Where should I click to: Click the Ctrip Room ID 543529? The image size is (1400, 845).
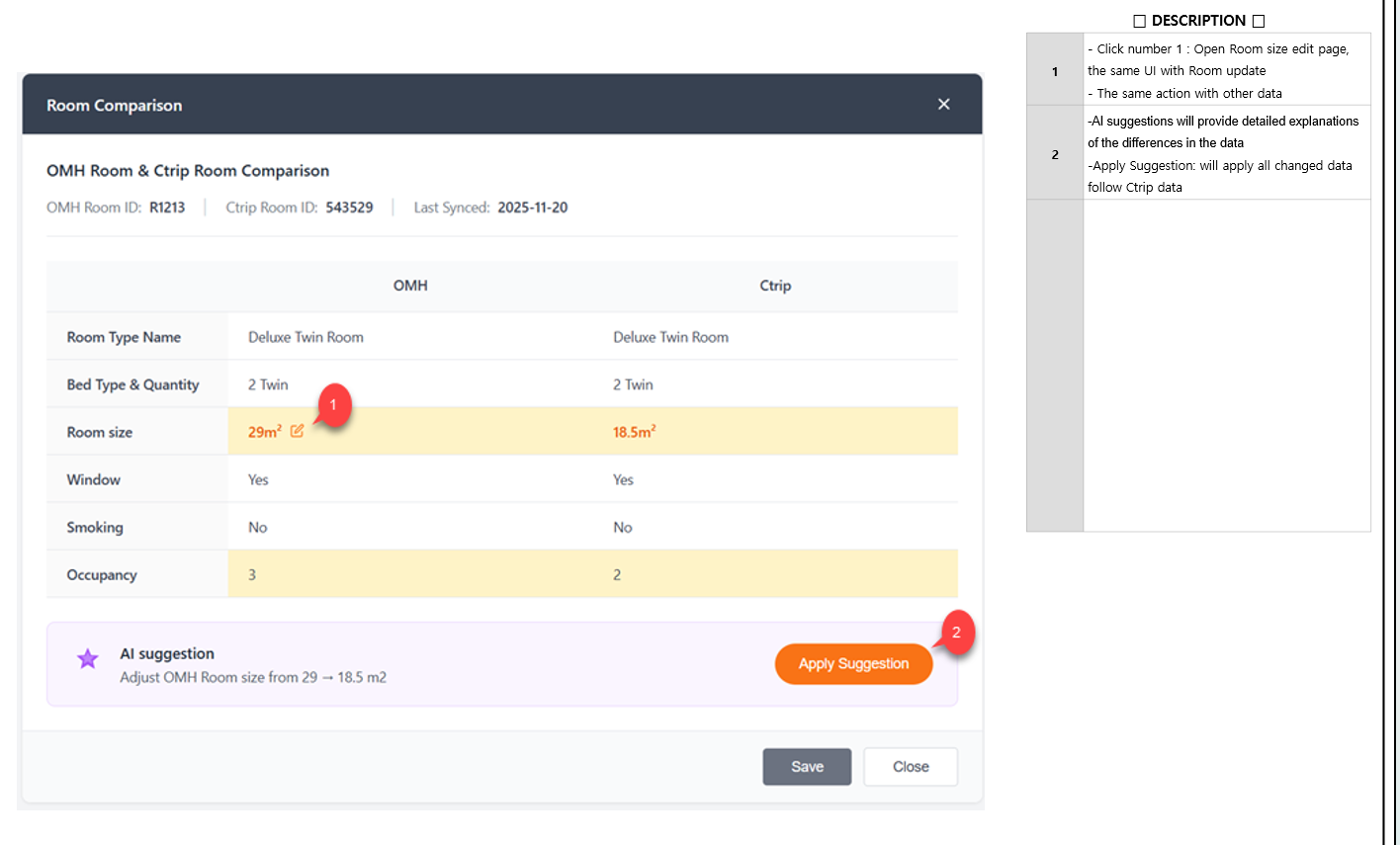point(349,208)
